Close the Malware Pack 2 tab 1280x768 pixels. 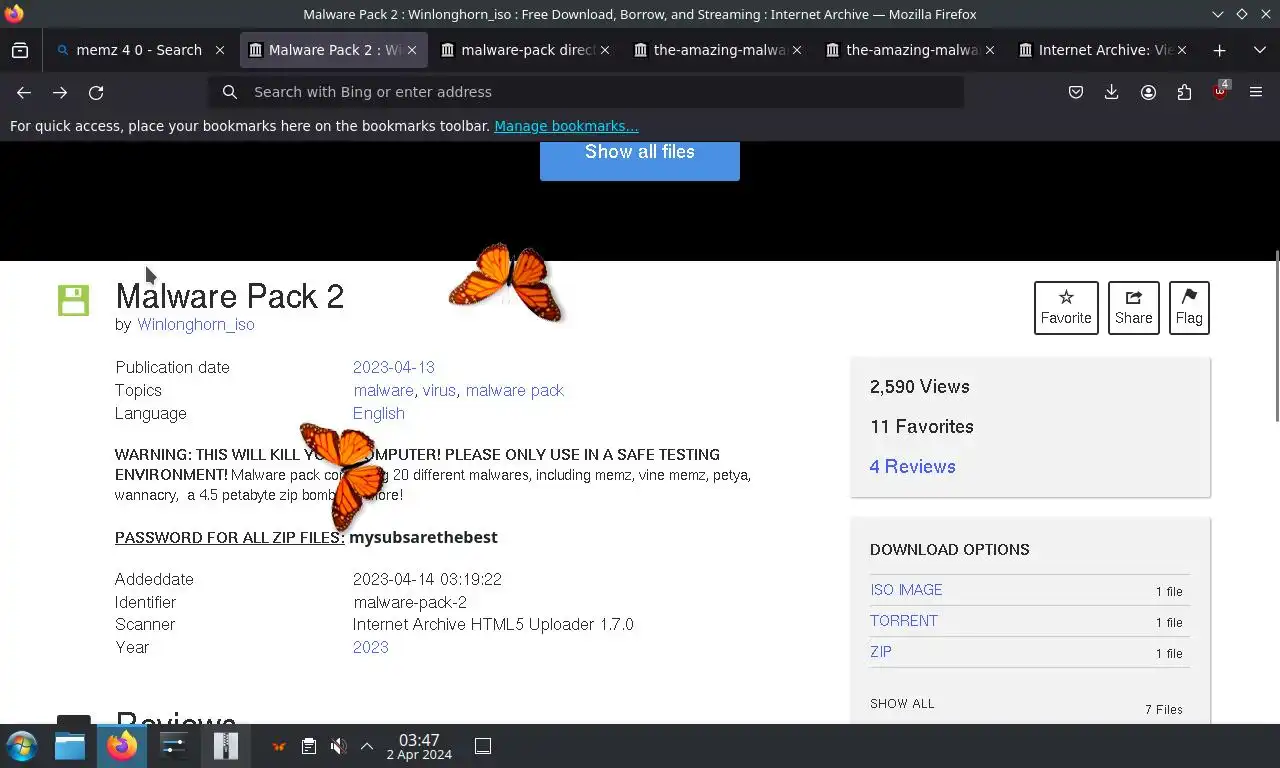click(412, 50)
